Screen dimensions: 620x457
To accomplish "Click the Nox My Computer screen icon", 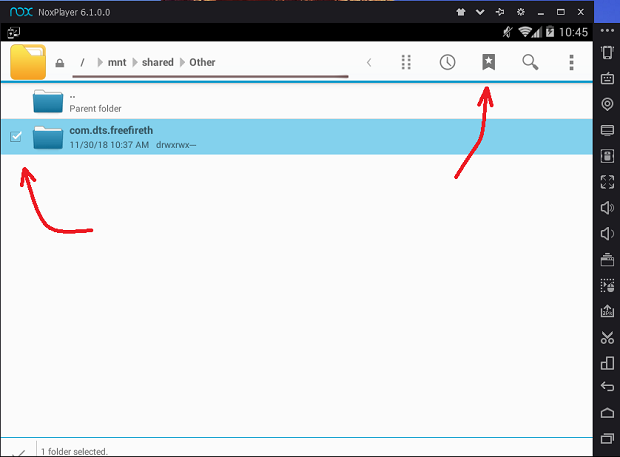I will (x=607, y=130).
